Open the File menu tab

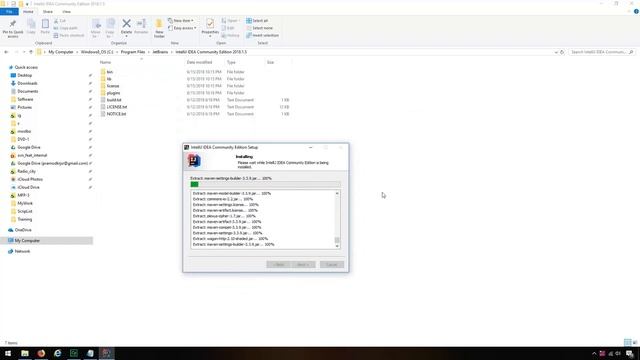[9, 12]
